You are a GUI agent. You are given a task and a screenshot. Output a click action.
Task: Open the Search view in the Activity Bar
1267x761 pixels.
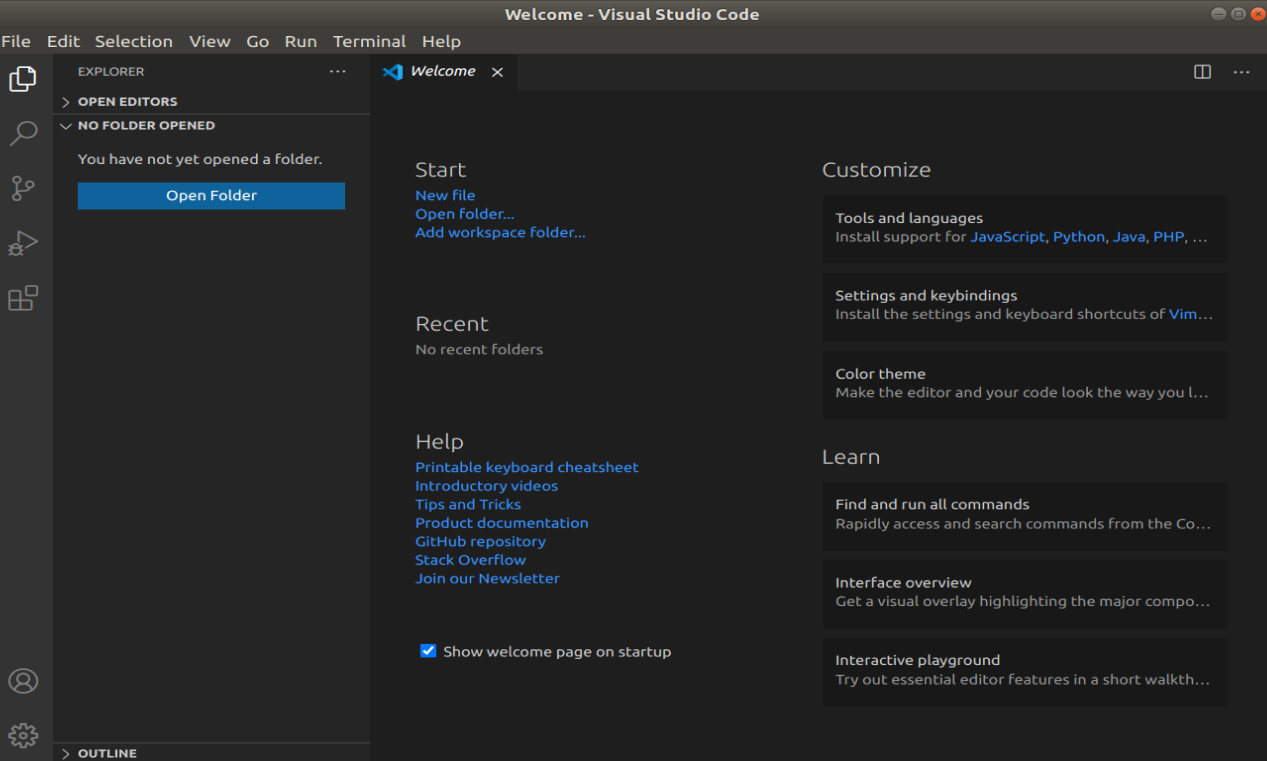coord(22,133)
